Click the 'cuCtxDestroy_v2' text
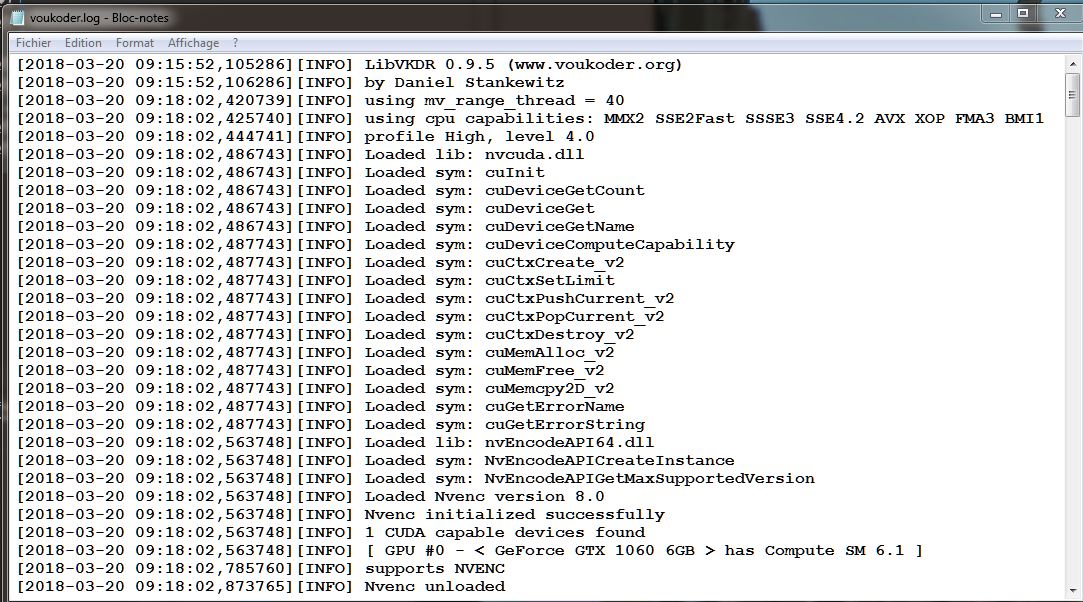 (x=559, y=334)
